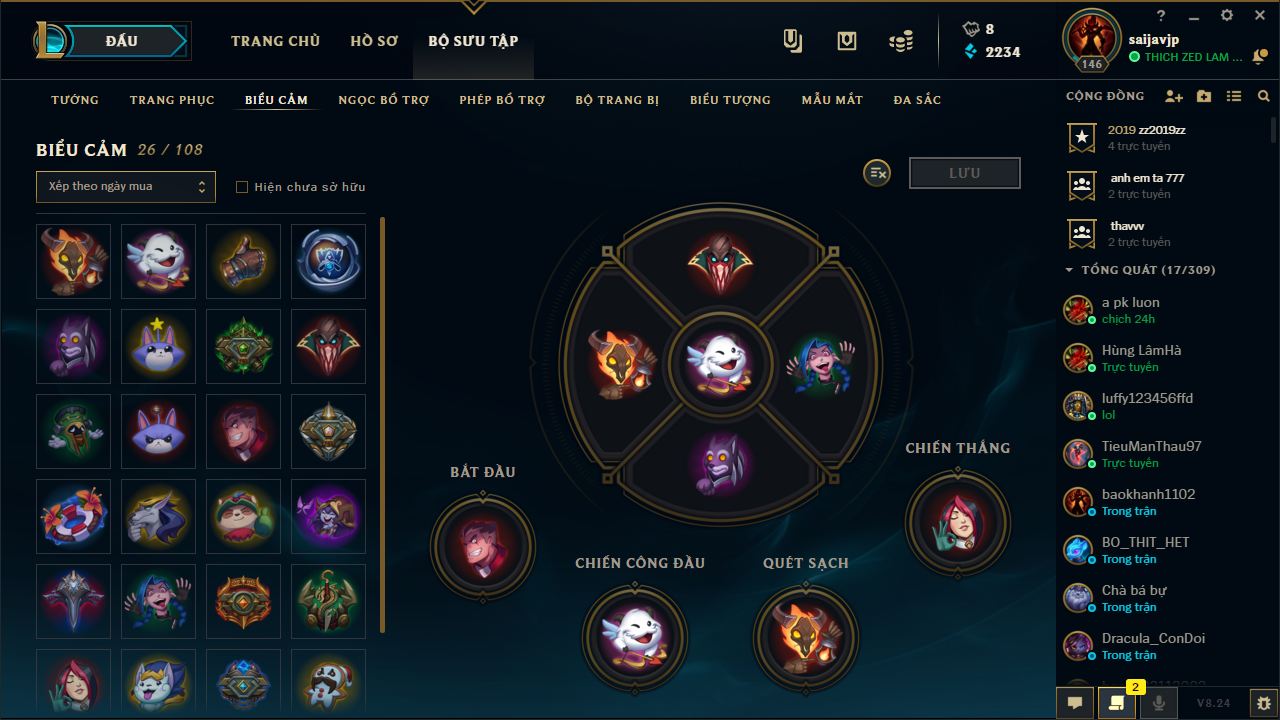Open the loot crafting icon

(x=847, y=41)
